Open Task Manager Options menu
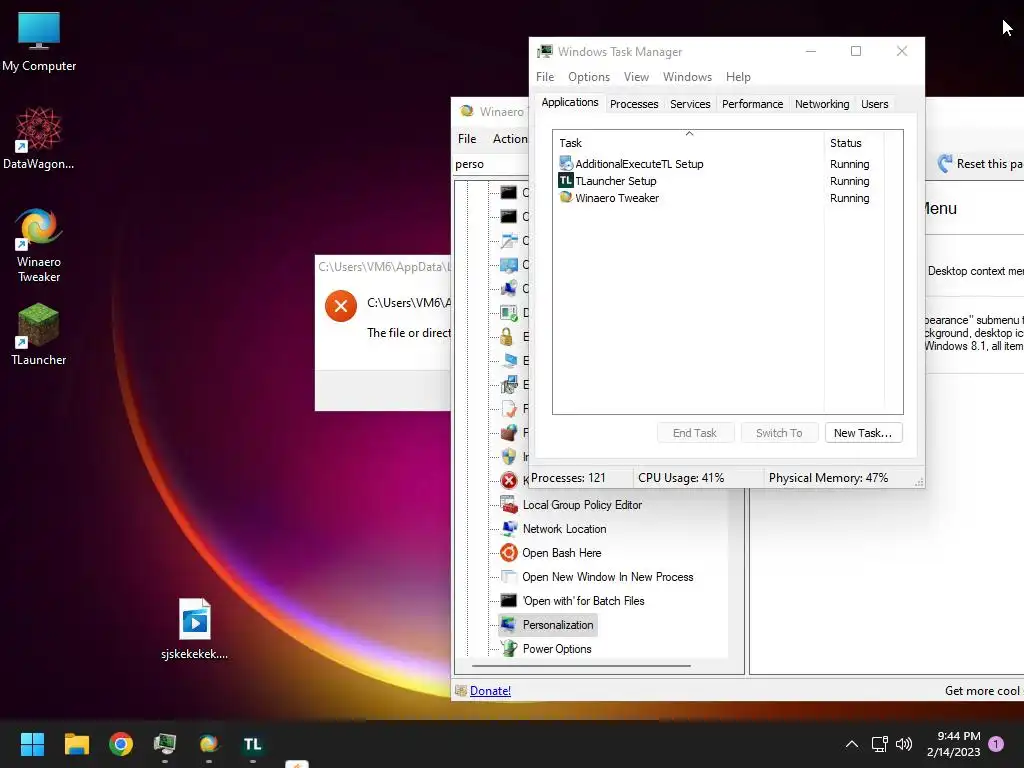Image resolution: width=1024 pixels, height=768 pixels. click(588, 77)
